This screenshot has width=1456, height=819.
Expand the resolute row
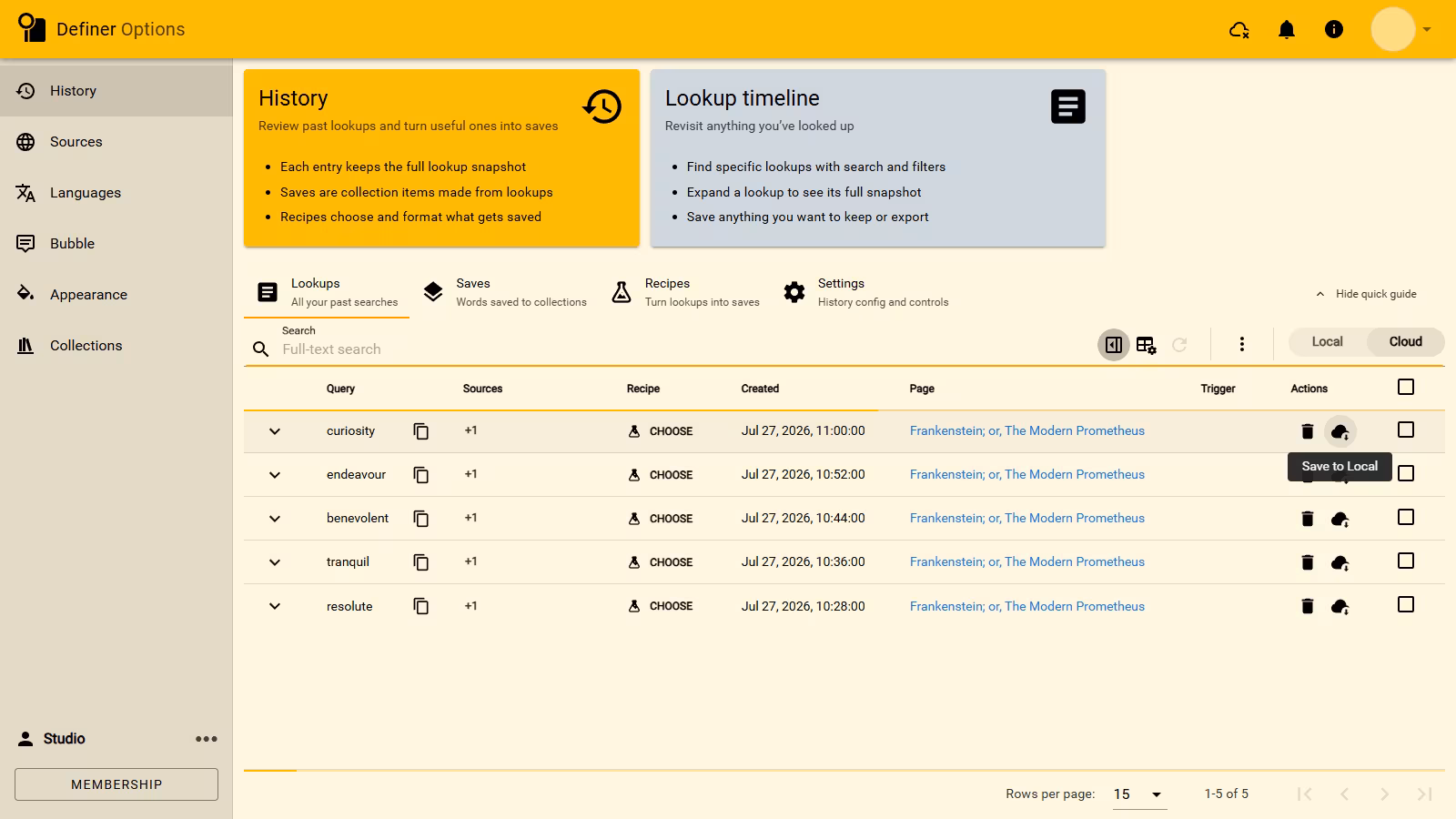[x=275, y=606]
